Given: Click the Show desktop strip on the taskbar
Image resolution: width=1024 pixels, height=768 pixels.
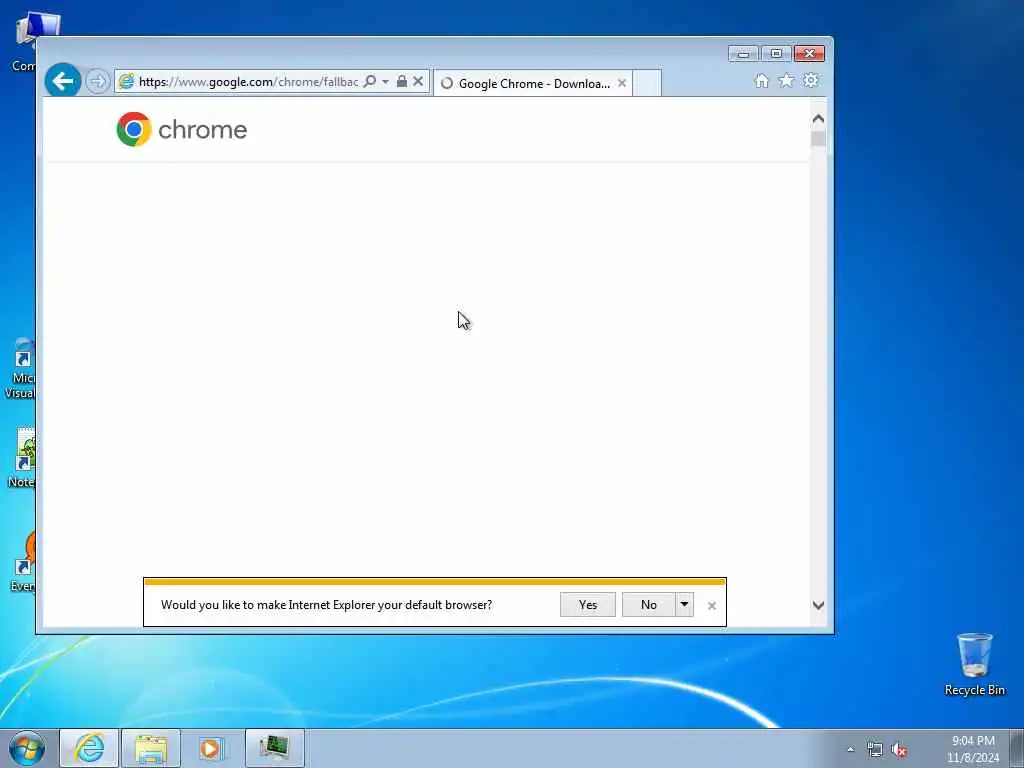Looking at the screenshot, I should [1017, 748].
